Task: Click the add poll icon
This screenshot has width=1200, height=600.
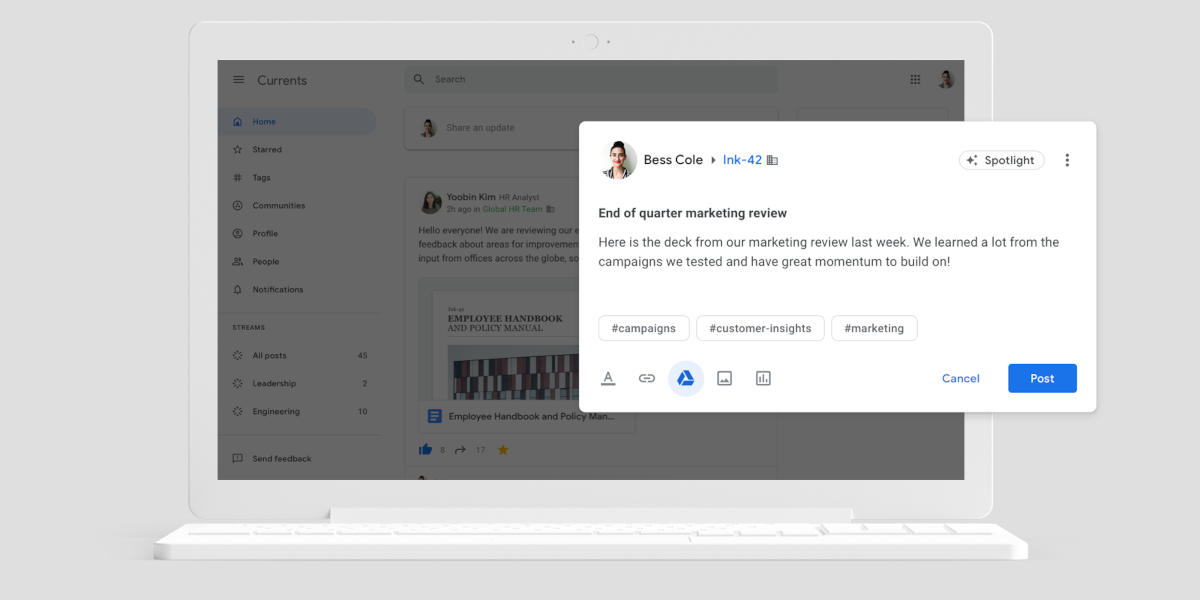Action: click(763, 378)
